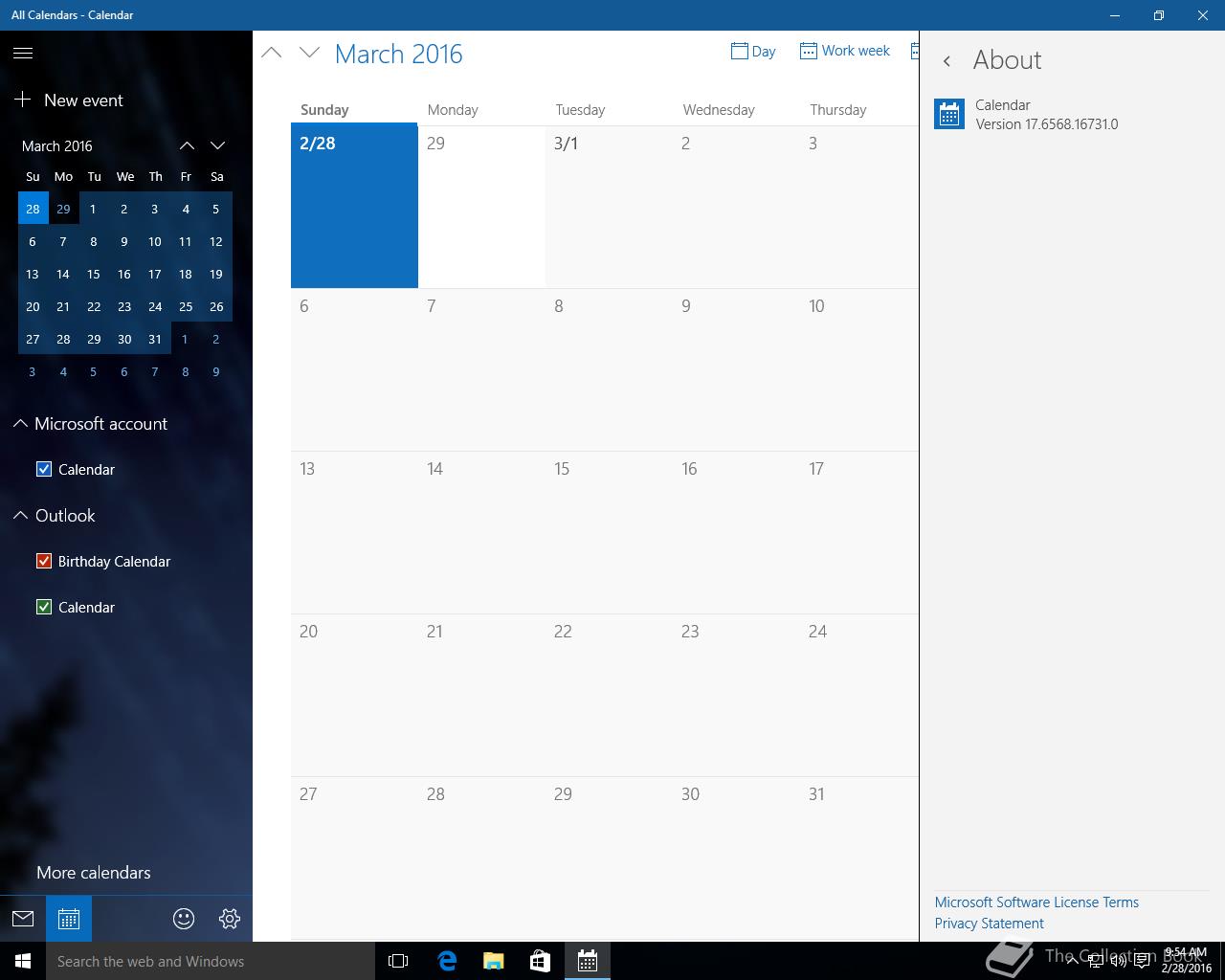Click the New event plus icon

pyautogui.click(x=23, y=100)
